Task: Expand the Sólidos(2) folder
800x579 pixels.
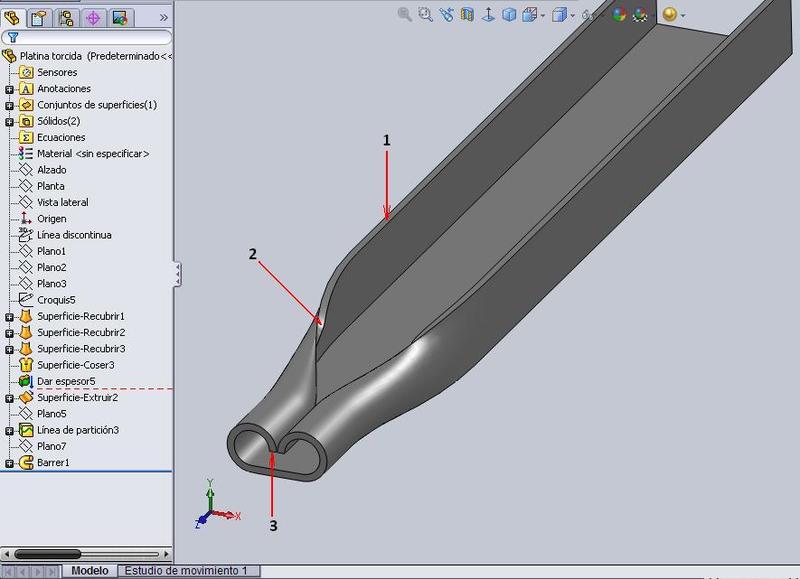Action: [x=9, y=121]
